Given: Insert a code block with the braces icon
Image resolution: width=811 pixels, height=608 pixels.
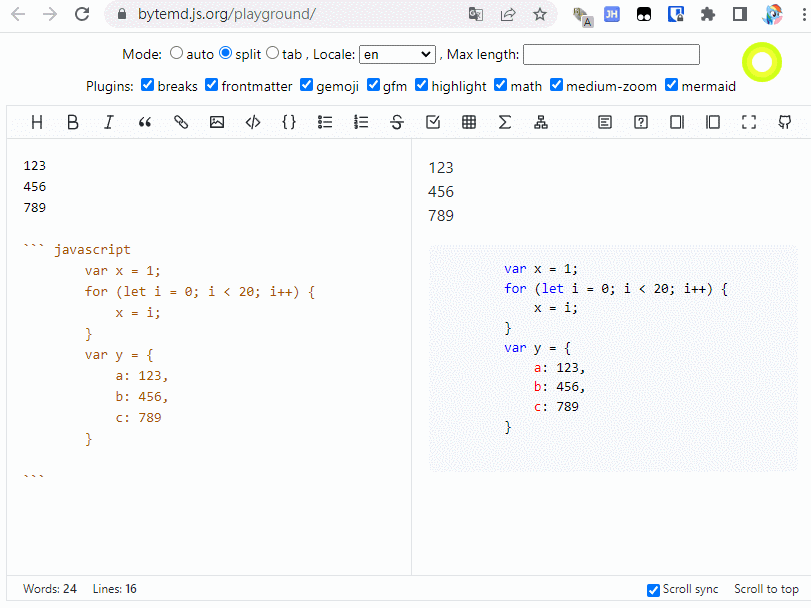Looking at the screenshot, I should coord(289,123).
